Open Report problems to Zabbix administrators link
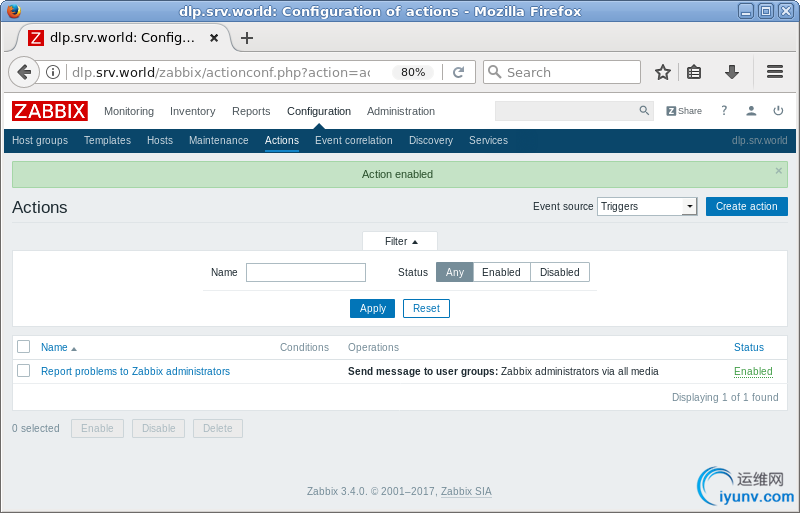 pos(135,371)
